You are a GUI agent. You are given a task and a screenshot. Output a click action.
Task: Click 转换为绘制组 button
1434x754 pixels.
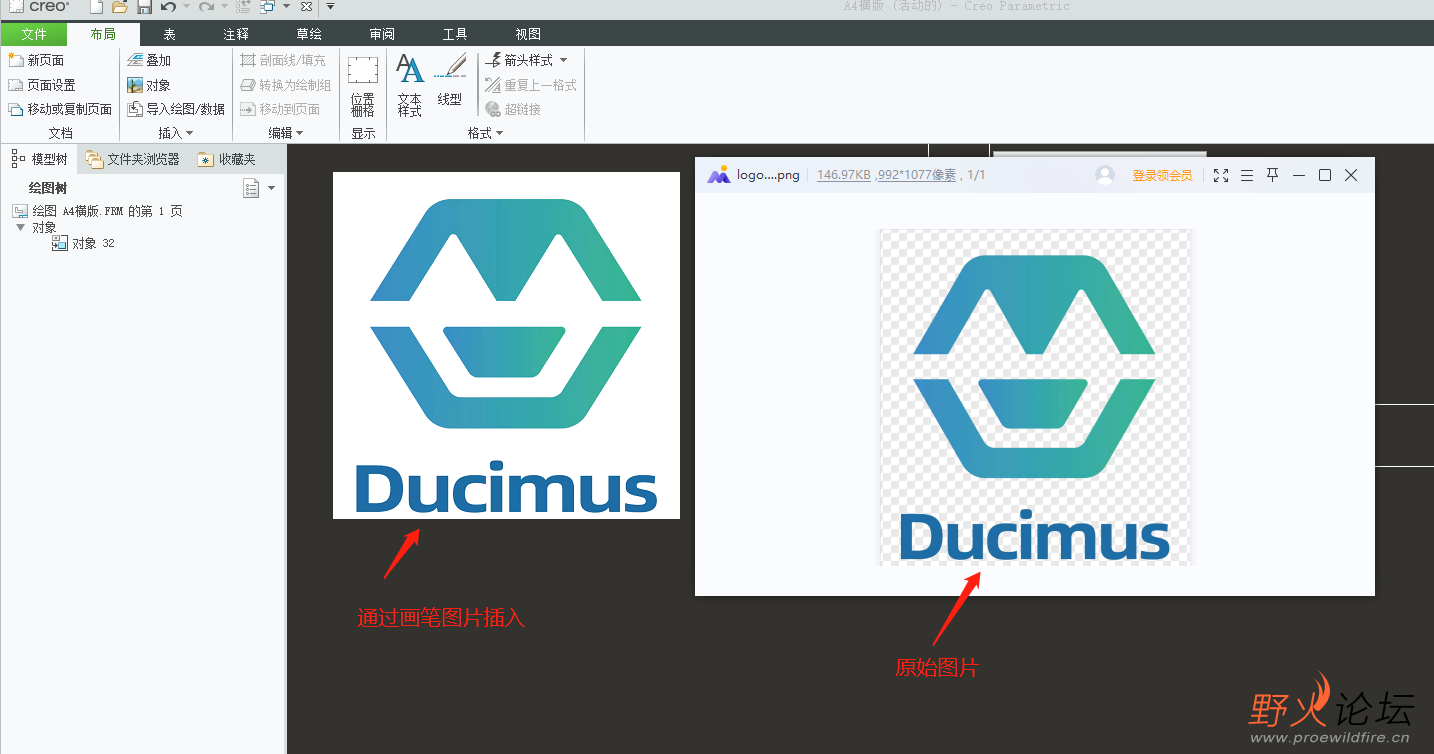286,85
